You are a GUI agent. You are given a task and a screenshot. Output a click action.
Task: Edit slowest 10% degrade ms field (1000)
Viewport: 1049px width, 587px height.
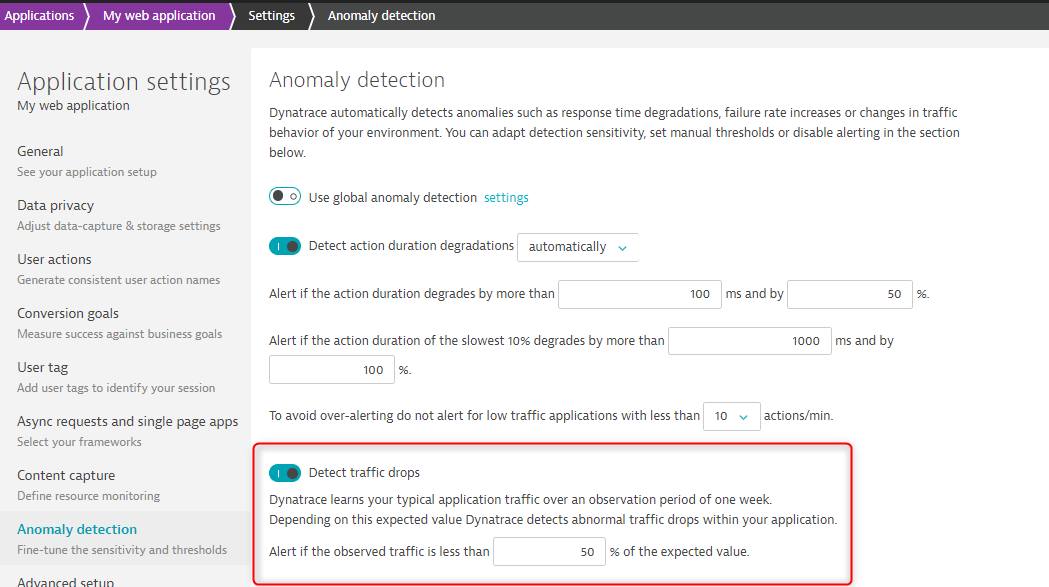749,341
